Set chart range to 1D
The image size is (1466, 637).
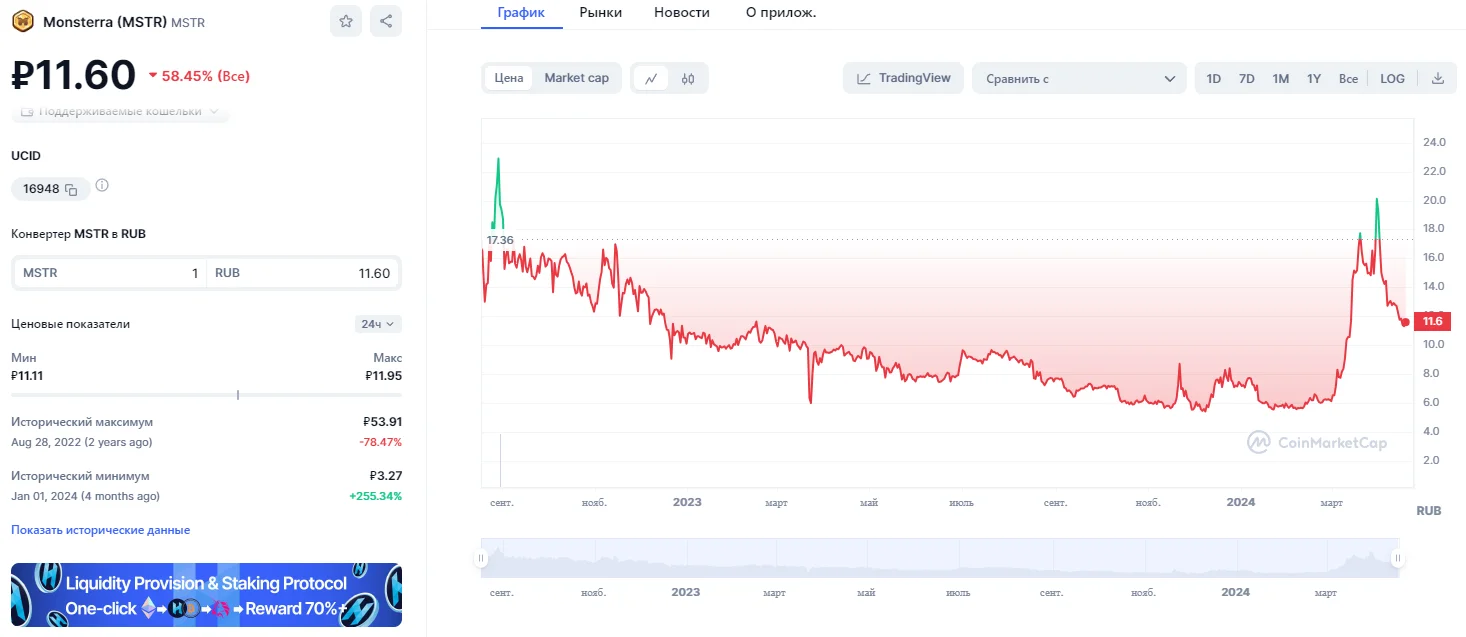pos(1213,78)
